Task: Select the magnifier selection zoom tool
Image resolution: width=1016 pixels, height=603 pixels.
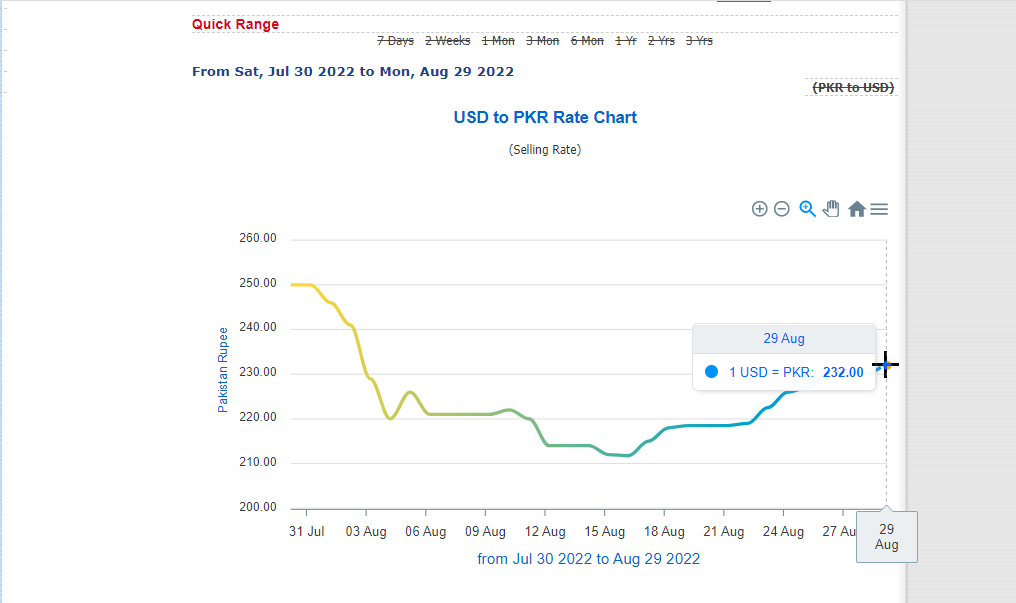Action: click(x=807, y=209)
